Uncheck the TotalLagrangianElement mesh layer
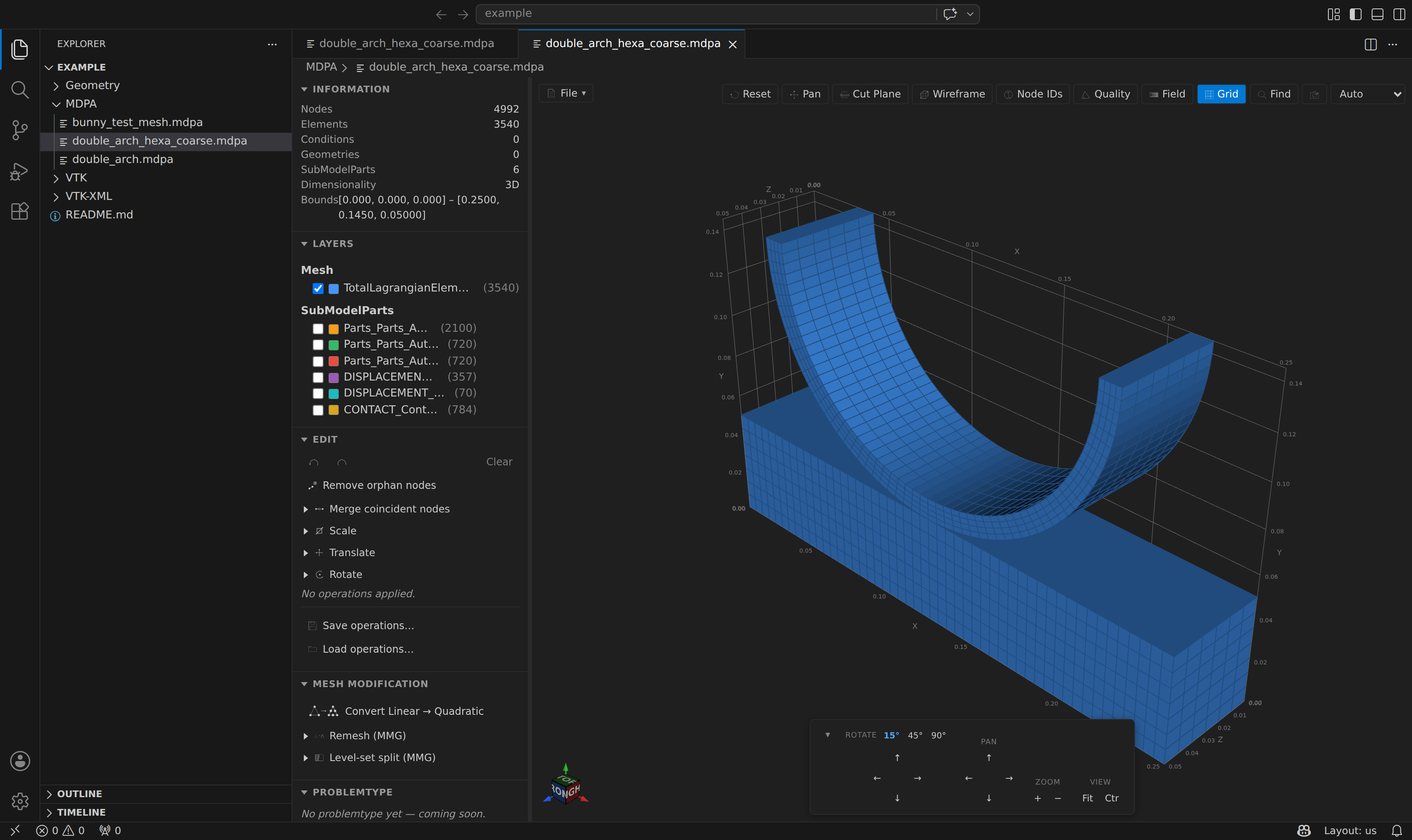 point(318,289)
